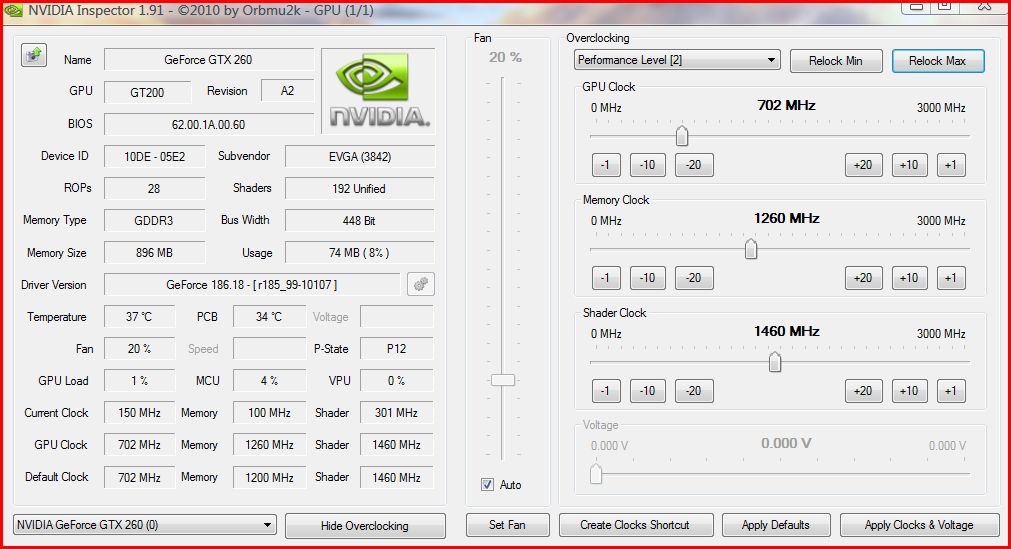Click Create Clocks Shortcut button
This screenshot has width=1011, height=549.
tap(635, 525)
